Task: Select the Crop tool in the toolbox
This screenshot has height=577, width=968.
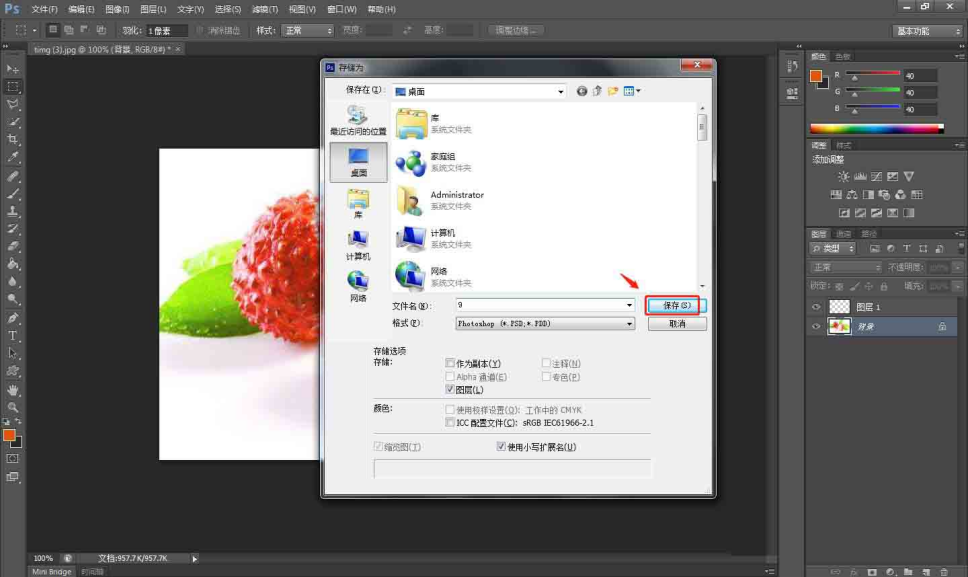Action: [13, 139]
